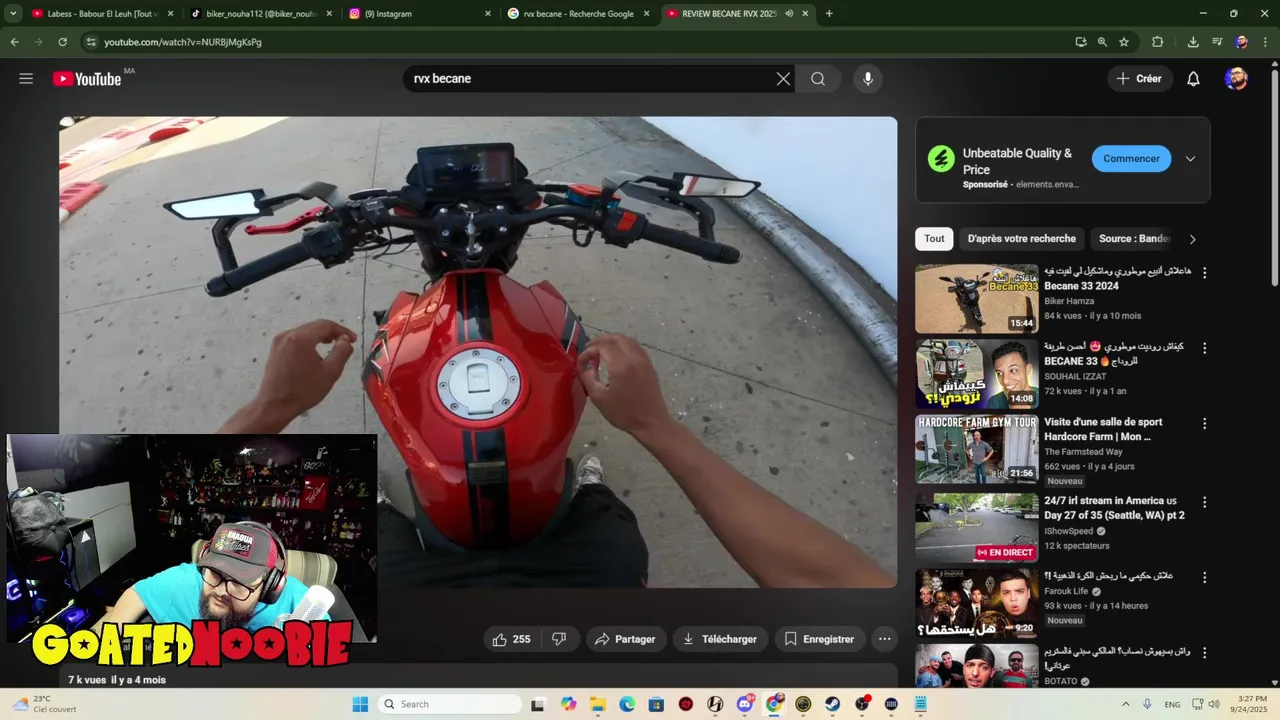Reload the current page
The image size is (1280, 720).
(x=62, y=42)
